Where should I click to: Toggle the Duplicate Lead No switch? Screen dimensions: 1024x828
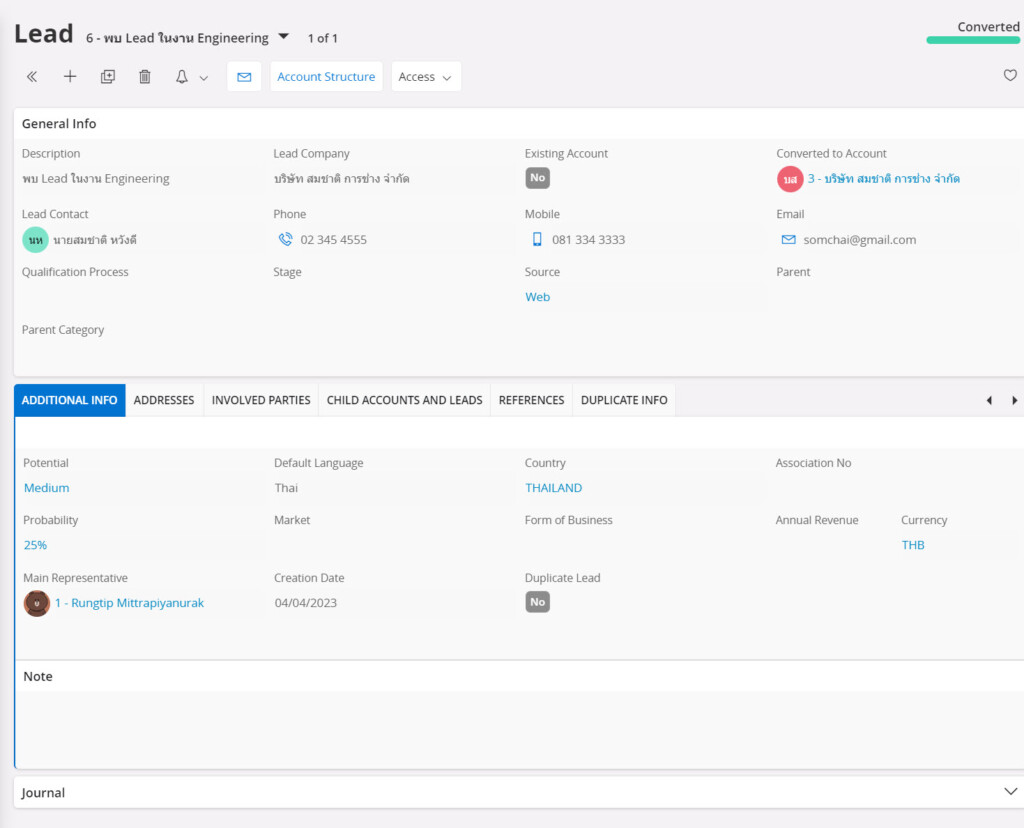click(x=538, y=602)
